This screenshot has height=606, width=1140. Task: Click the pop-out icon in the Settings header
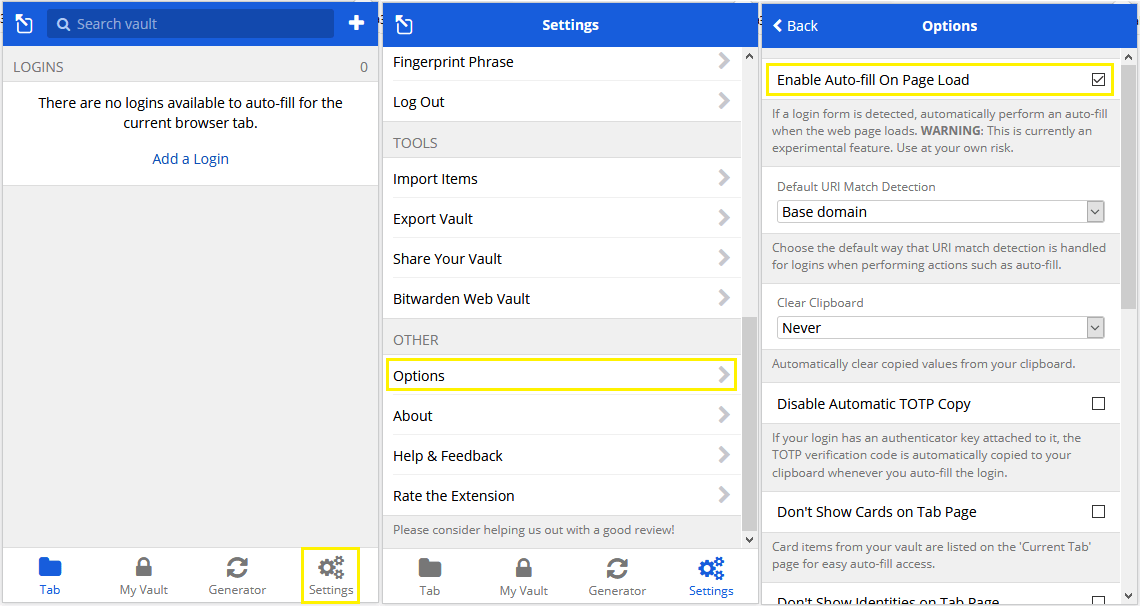pos(404,25)
